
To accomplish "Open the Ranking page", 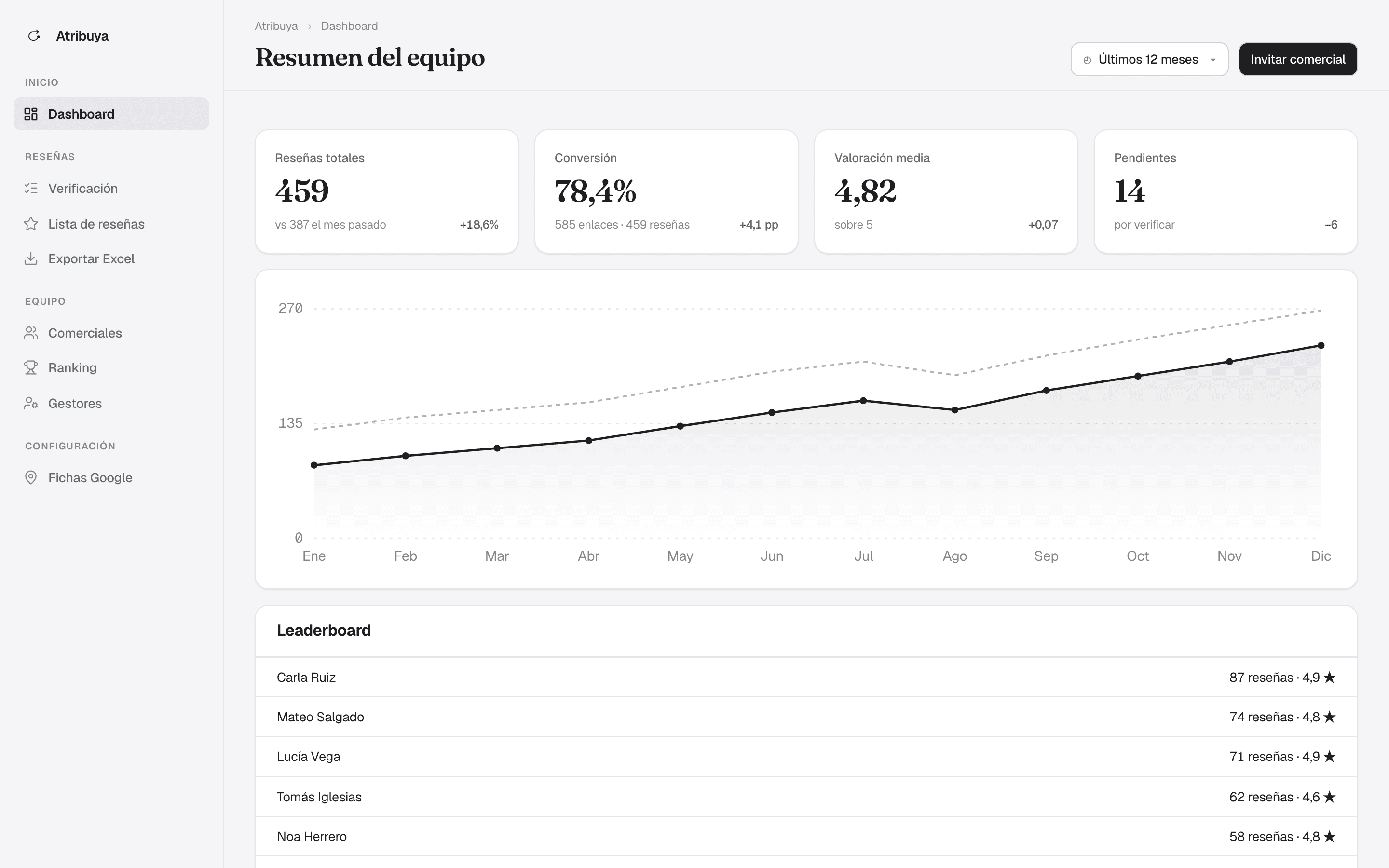I will click(111, 367).
